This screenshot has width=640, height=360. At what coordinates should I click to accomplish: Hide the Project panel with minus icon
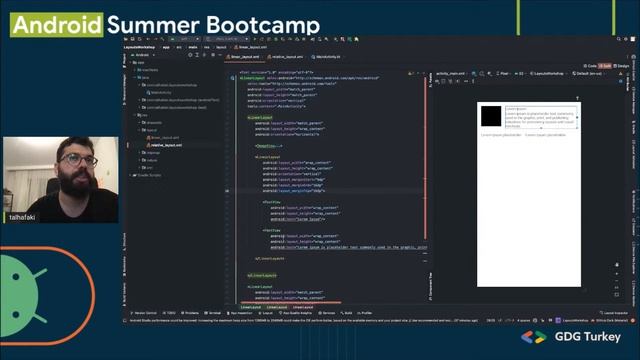tap(220, 55)
